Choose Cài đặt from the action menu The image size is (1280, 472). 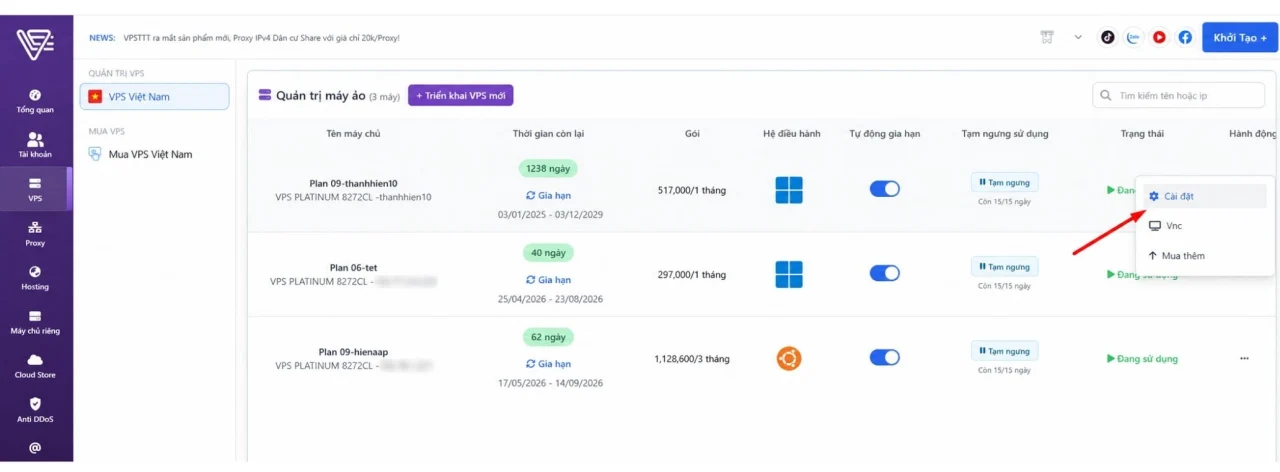(x=1205, y=196)
